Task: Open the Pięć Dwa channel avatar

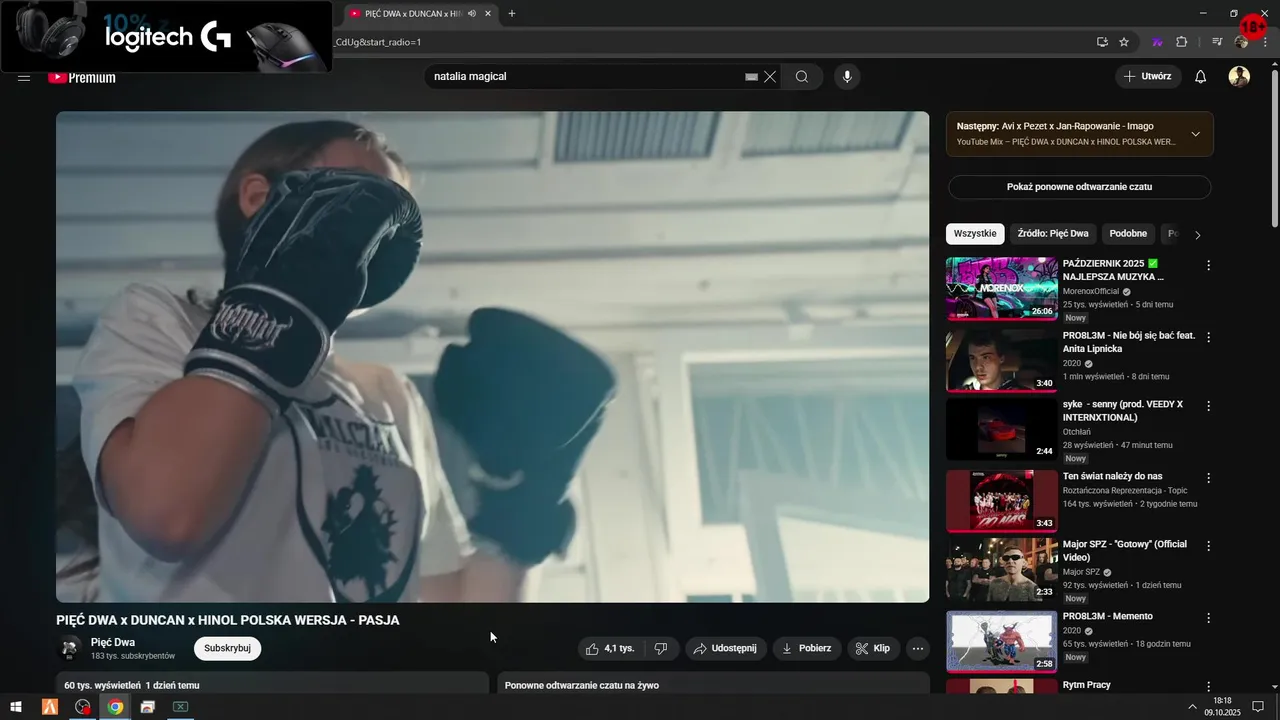Action: pyautogui.click(x=70, y=648)
